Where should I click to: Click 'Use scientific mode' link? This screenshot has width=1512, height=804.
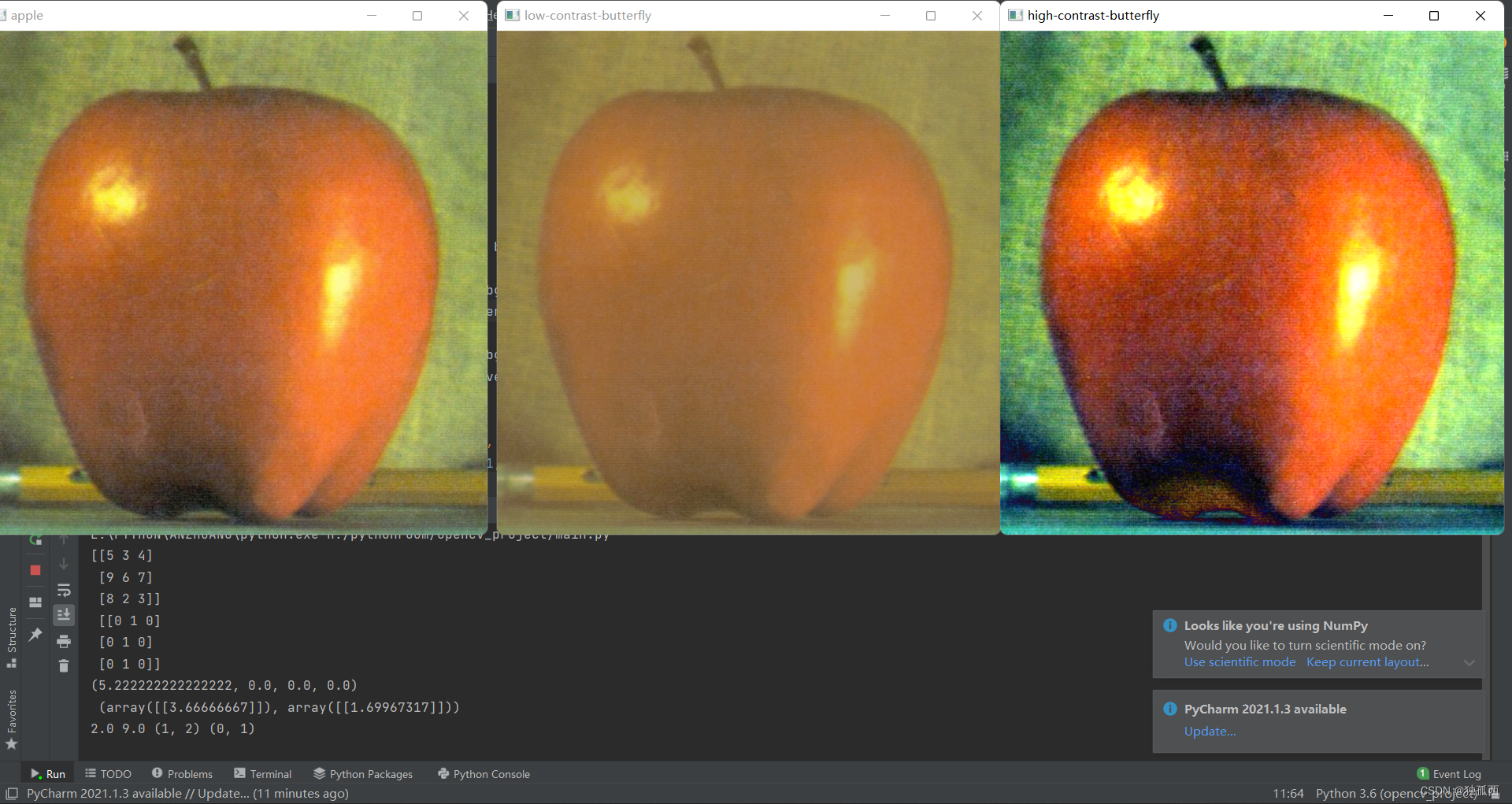[x=1240, y=662]
